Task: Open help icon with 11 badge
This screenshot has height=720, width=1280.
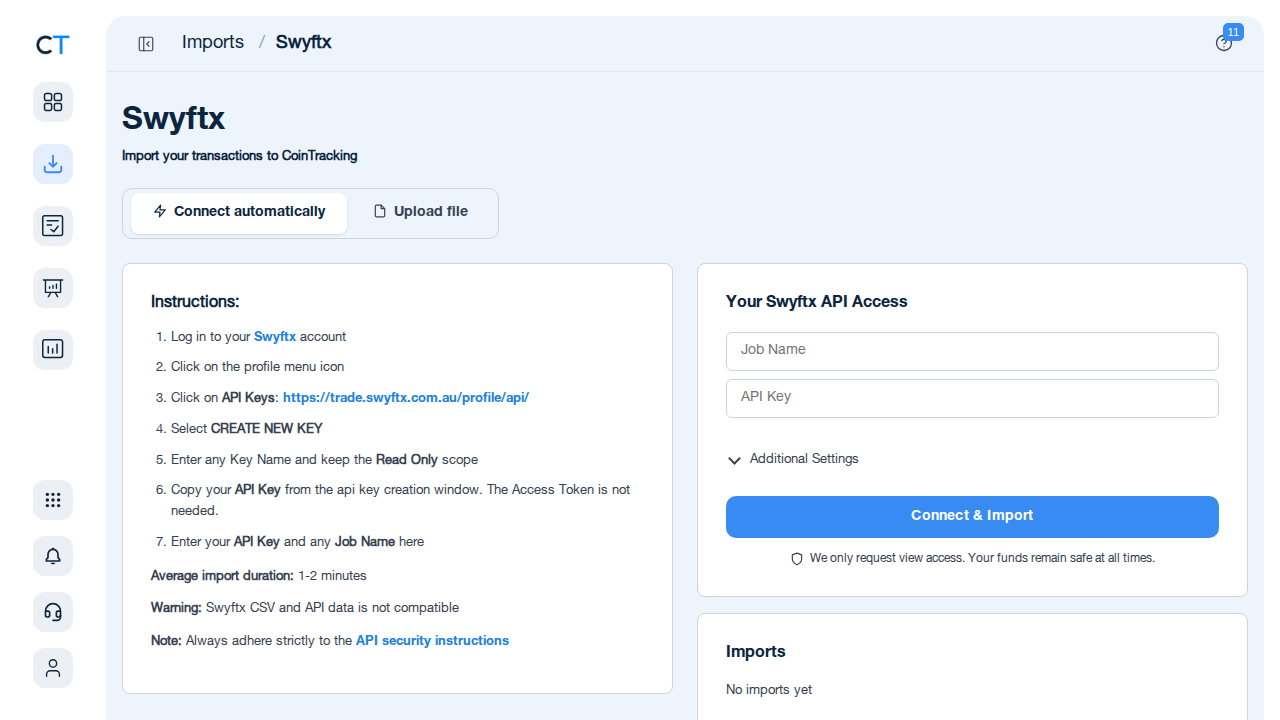Action: 1224,43
